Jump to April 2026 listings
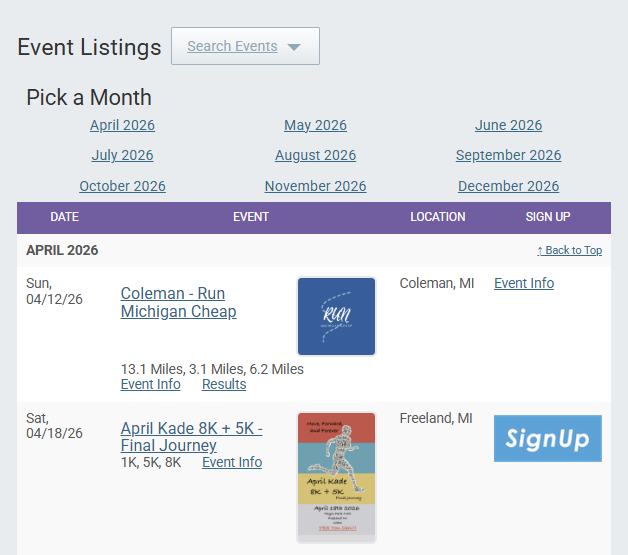The height and width of the screenshot is (555, 628). (x=122, y=125)
